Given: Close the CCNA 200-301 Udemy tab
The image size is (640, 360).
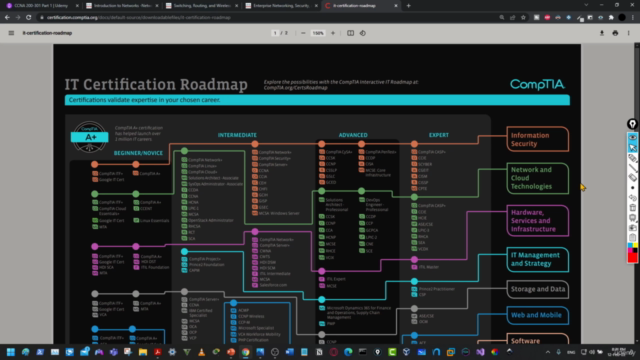Looking at the screenshot, I should (77, 6).
